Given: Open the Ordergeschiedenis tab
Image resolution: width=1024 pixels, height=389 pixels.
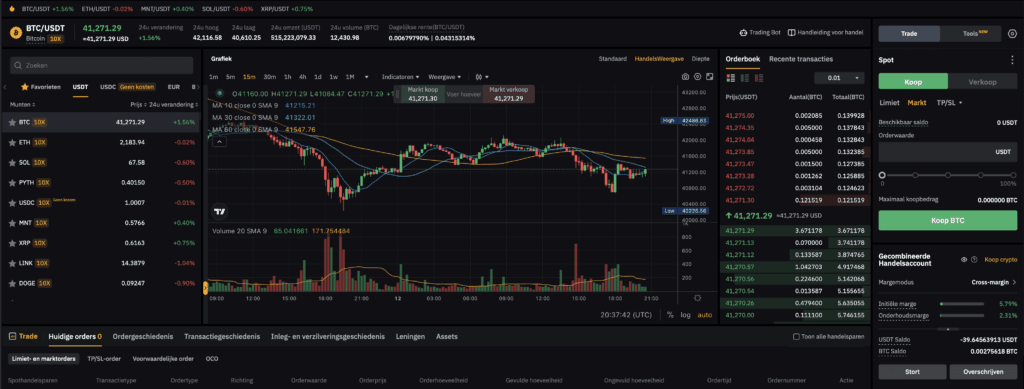Looking at the screenshot, I should [142, 337].
